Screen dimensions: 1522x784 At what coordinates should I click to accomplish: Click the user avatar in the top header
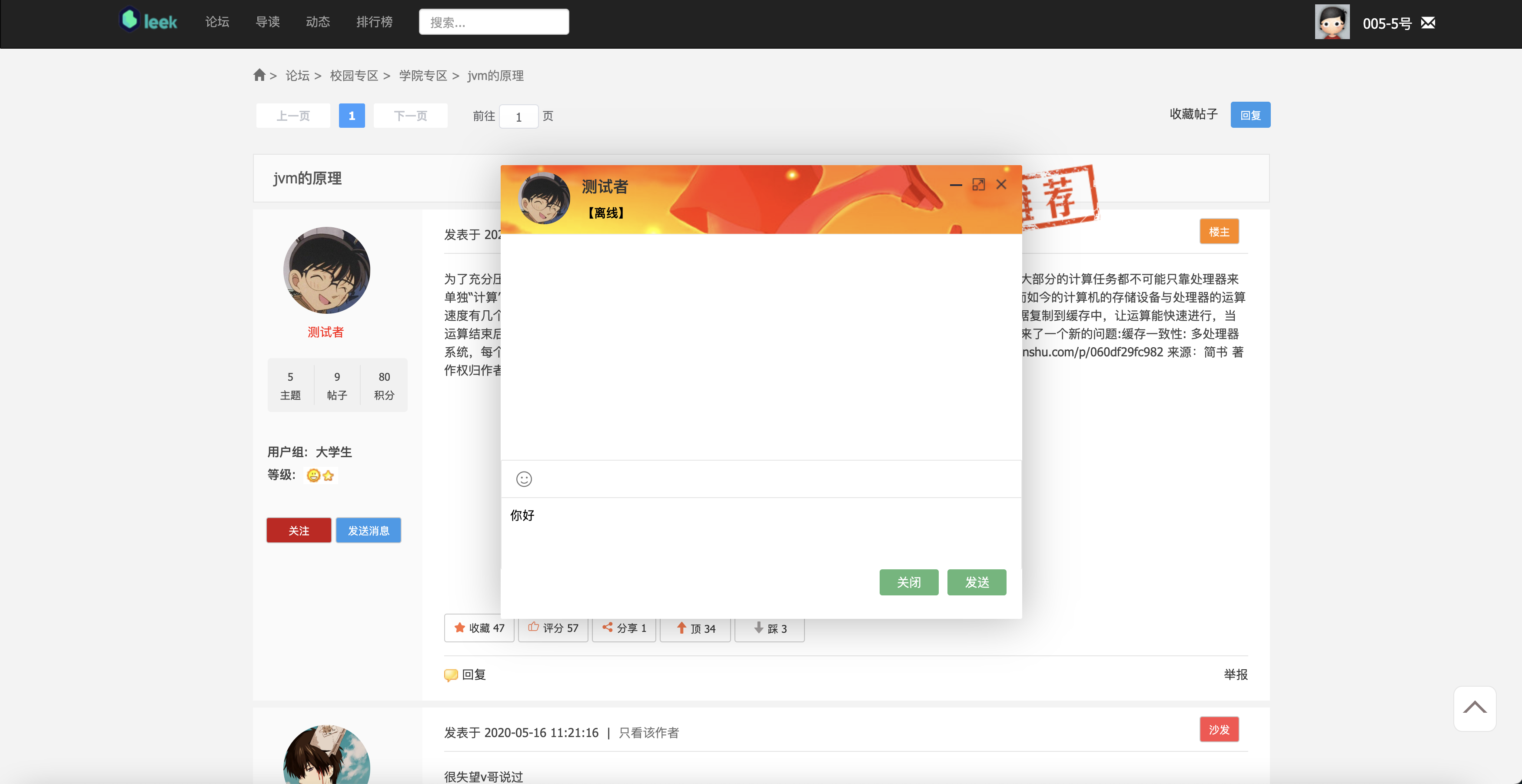pos(1332,22)
